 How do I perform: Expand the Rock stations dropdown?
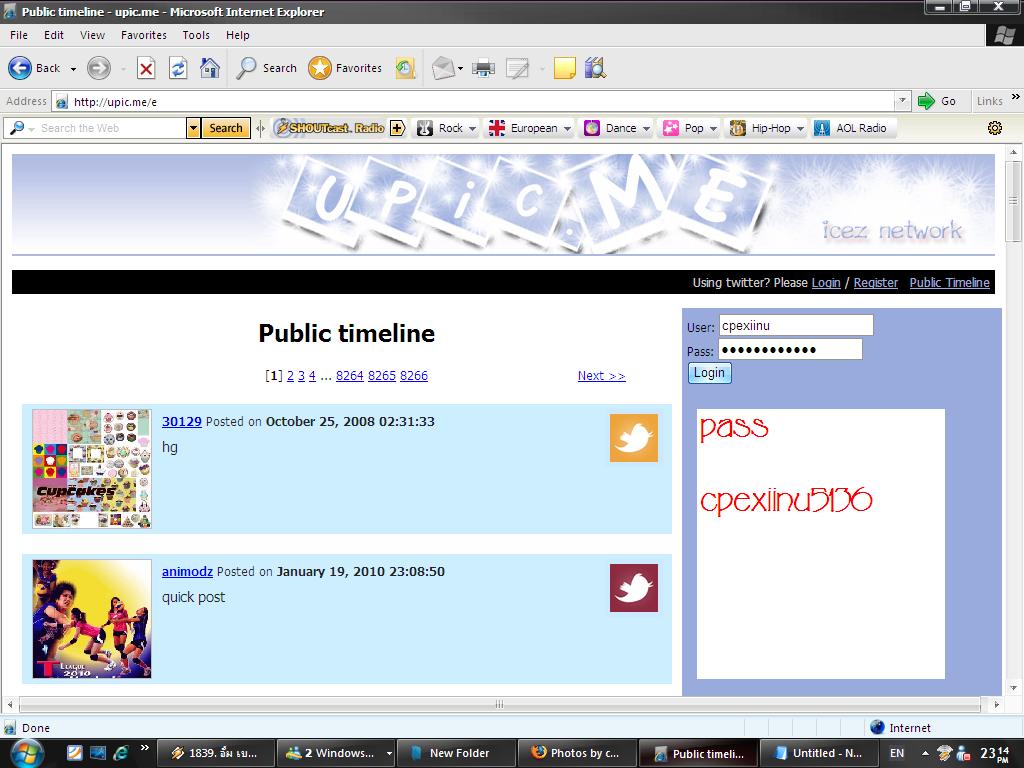pyautogui.click(x=472, y=129)
